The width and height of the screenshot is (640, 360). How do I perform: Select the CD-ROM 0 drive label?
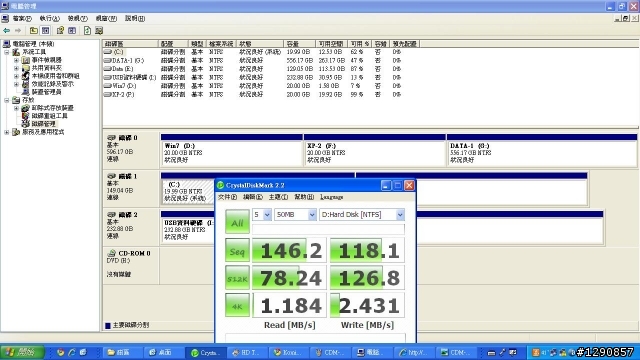130,264
